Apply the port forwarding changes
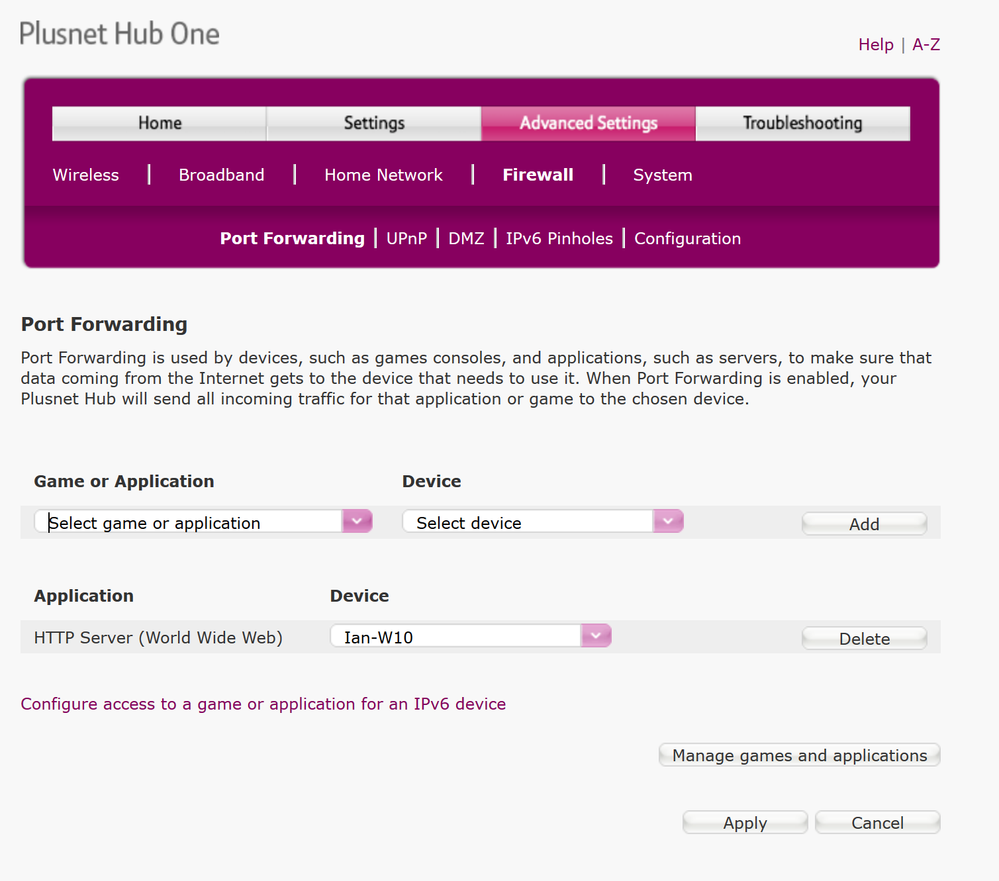Screen dimensions: 999x881 point(744,821)
